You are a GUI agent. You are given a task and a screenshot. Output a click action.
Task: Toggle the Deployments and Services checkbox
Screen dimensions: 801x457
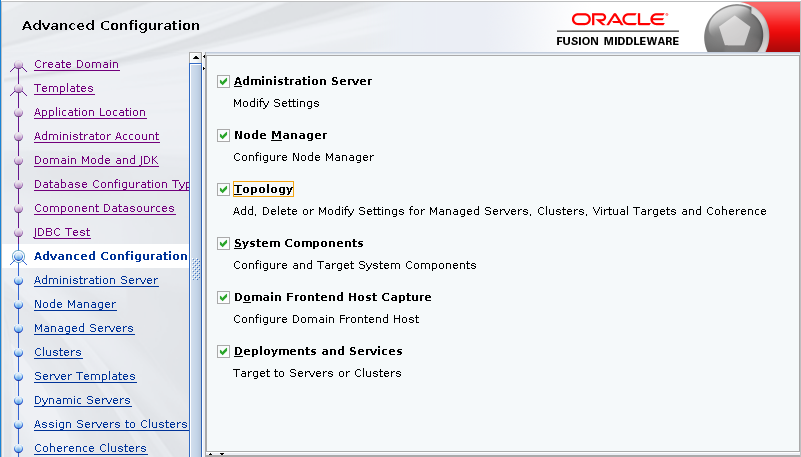click(224, 351)
